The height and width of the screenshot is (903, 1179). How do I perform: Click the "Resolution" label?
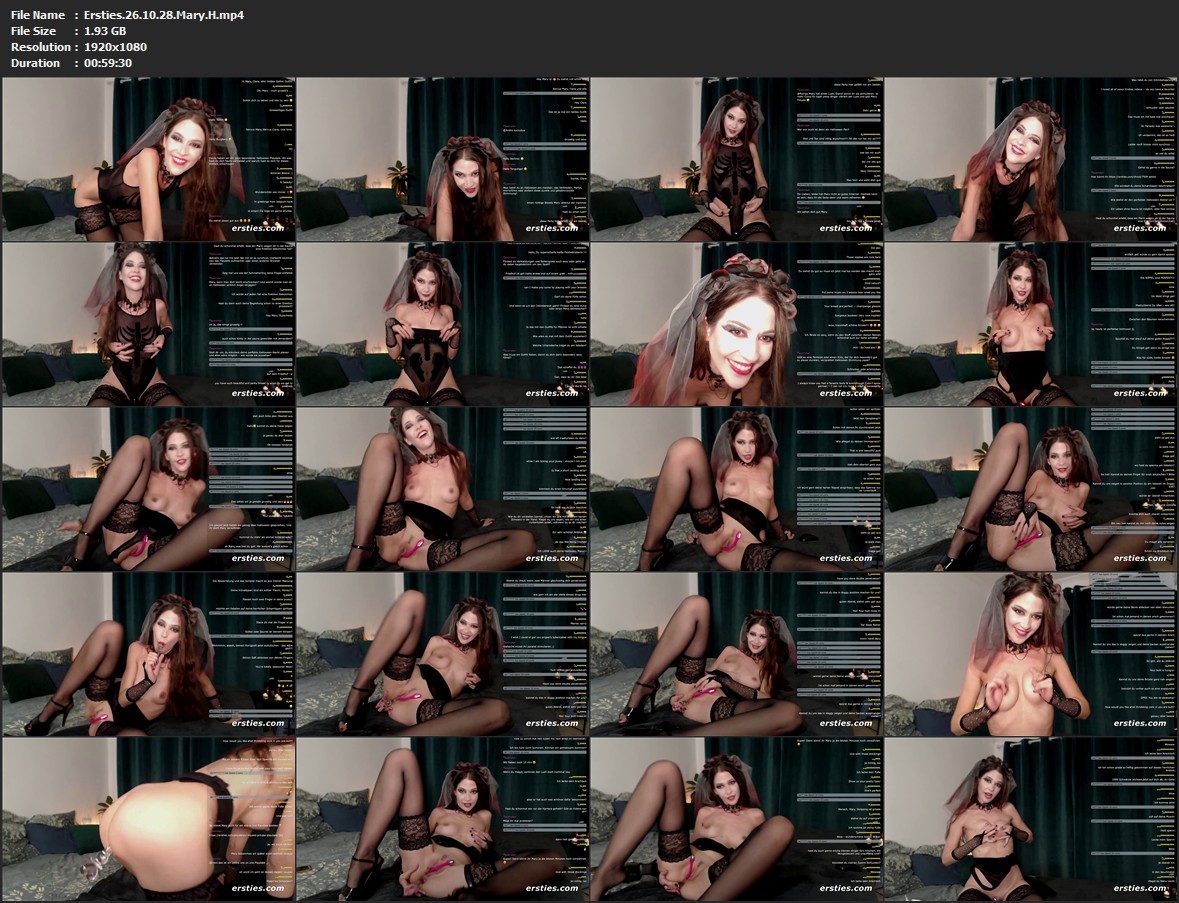(x=40, y=47)
